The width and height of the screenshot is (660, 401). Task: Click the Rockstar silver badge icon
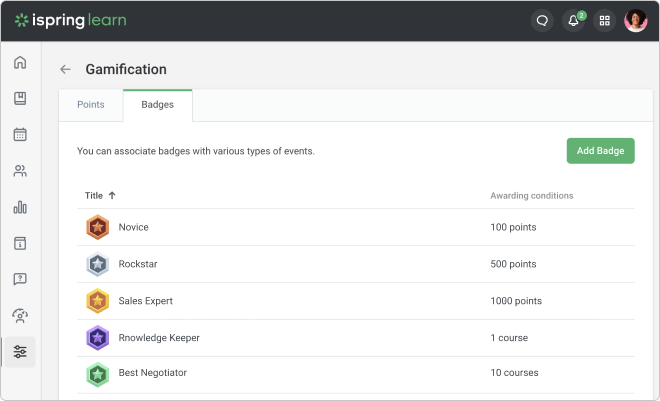(98, 264)
